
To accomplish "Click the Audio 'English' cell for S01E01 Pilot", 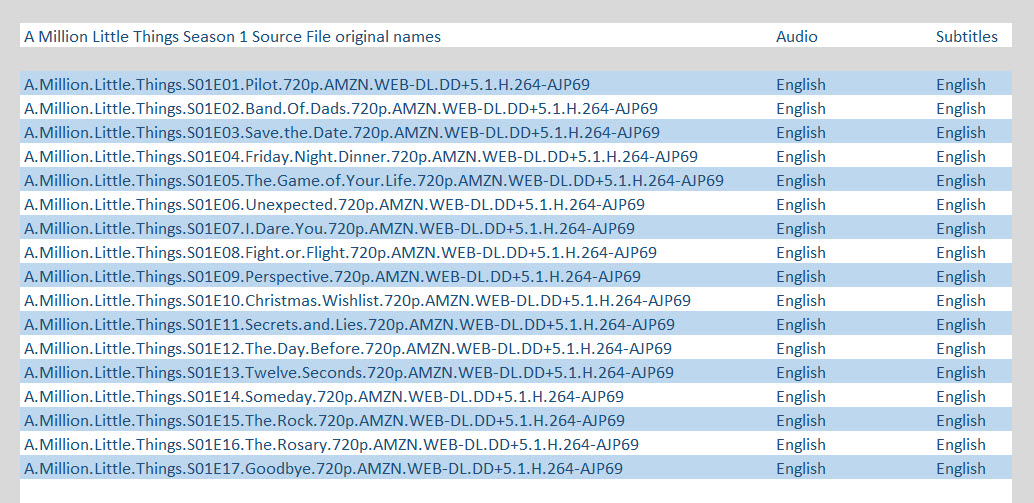I will click(x=801, y=85).
